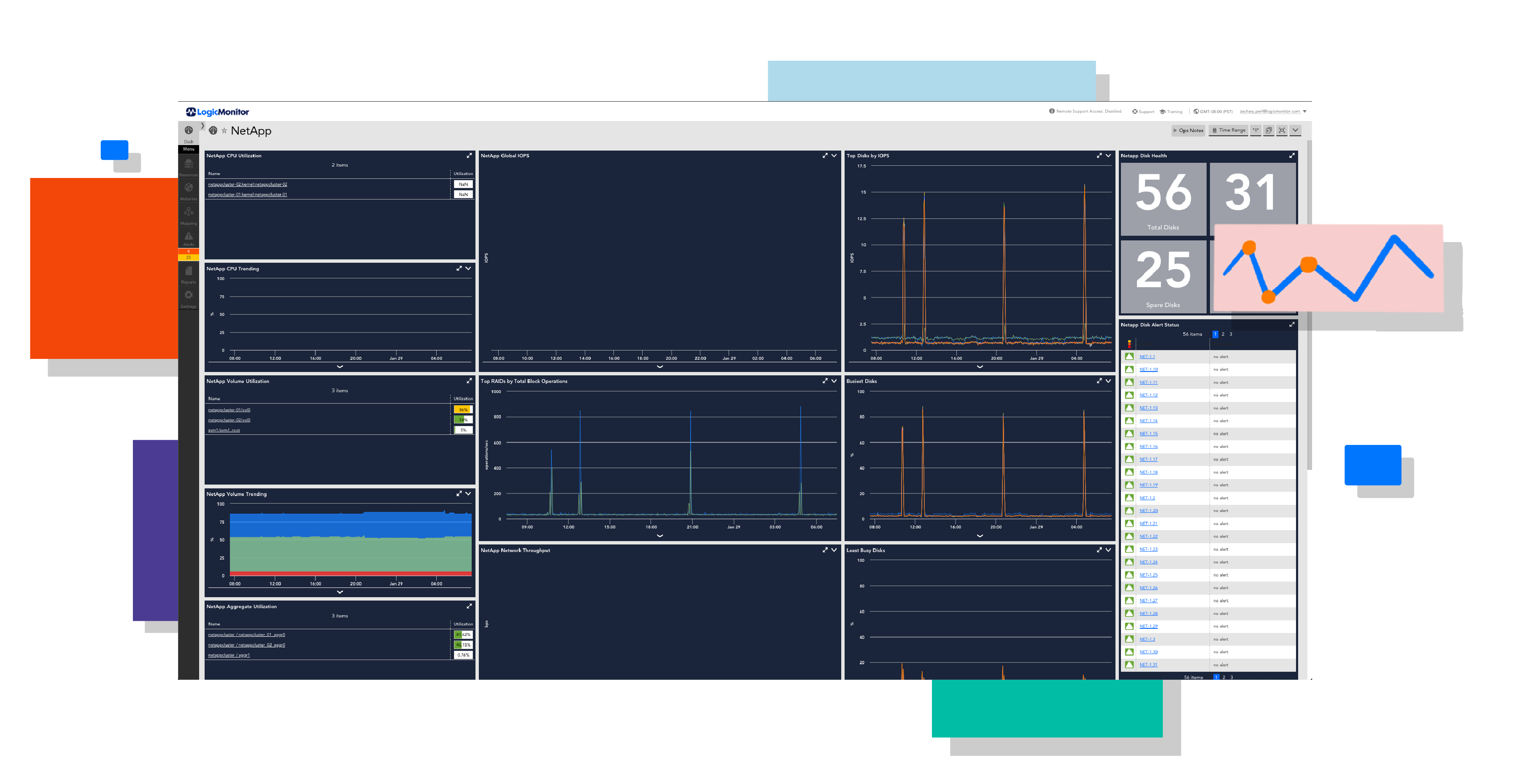This screenshot has width=1523, height=784.
Task: Open Reports in the sidebar
Action: tap(189, 275)
